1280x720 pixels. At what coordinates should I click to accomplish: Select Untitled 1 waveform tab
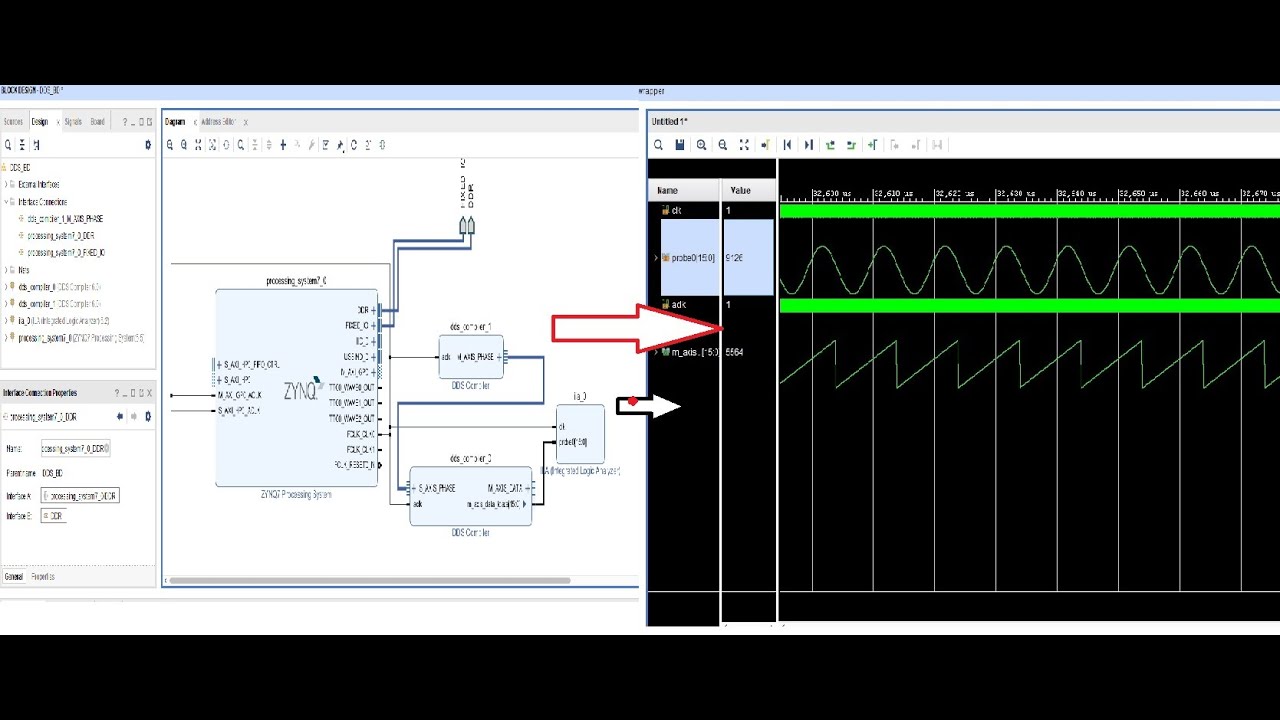coord(670,121)
